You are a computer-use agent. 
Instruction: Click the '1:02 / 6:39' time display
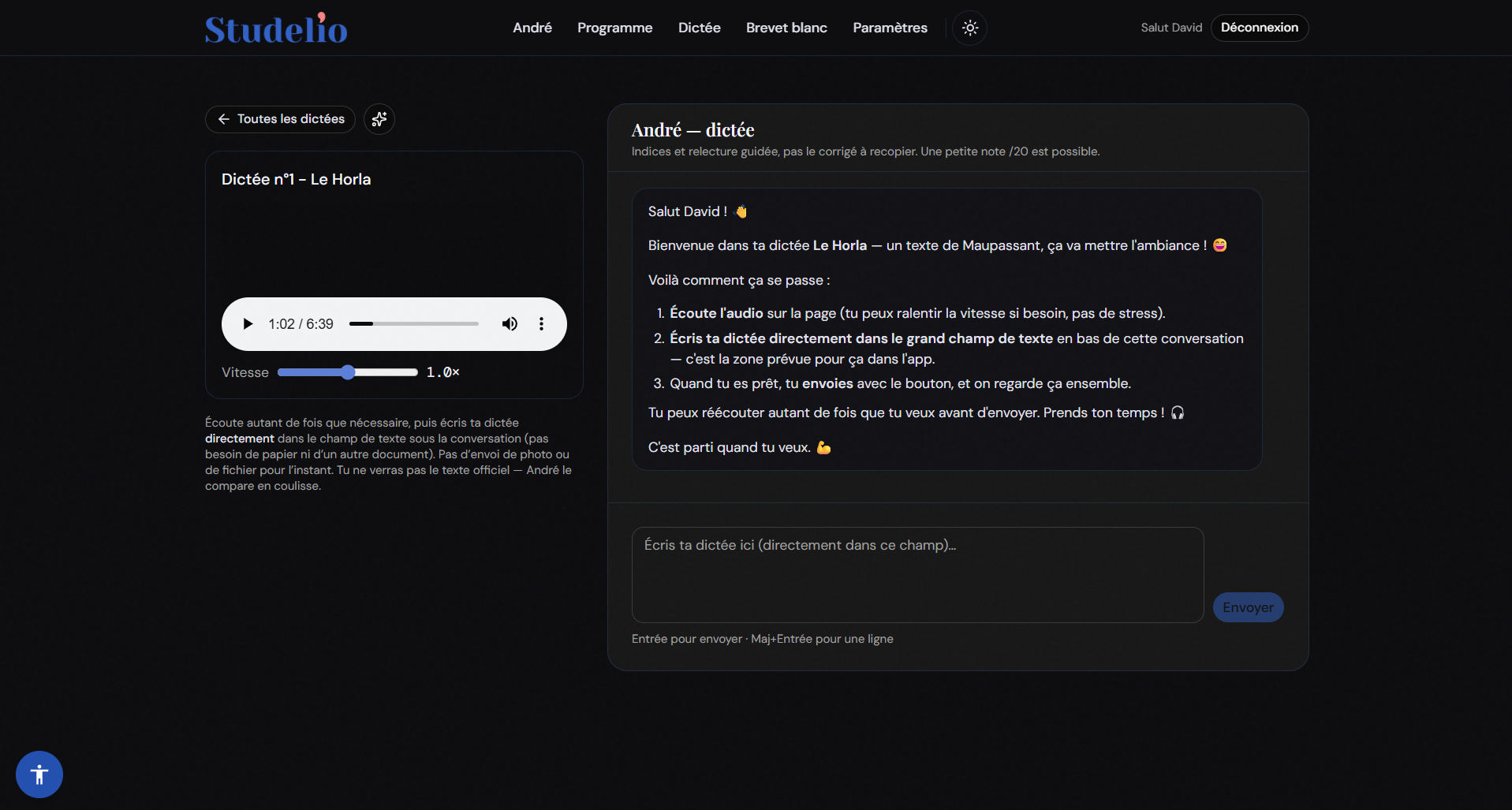click(301, 324)
